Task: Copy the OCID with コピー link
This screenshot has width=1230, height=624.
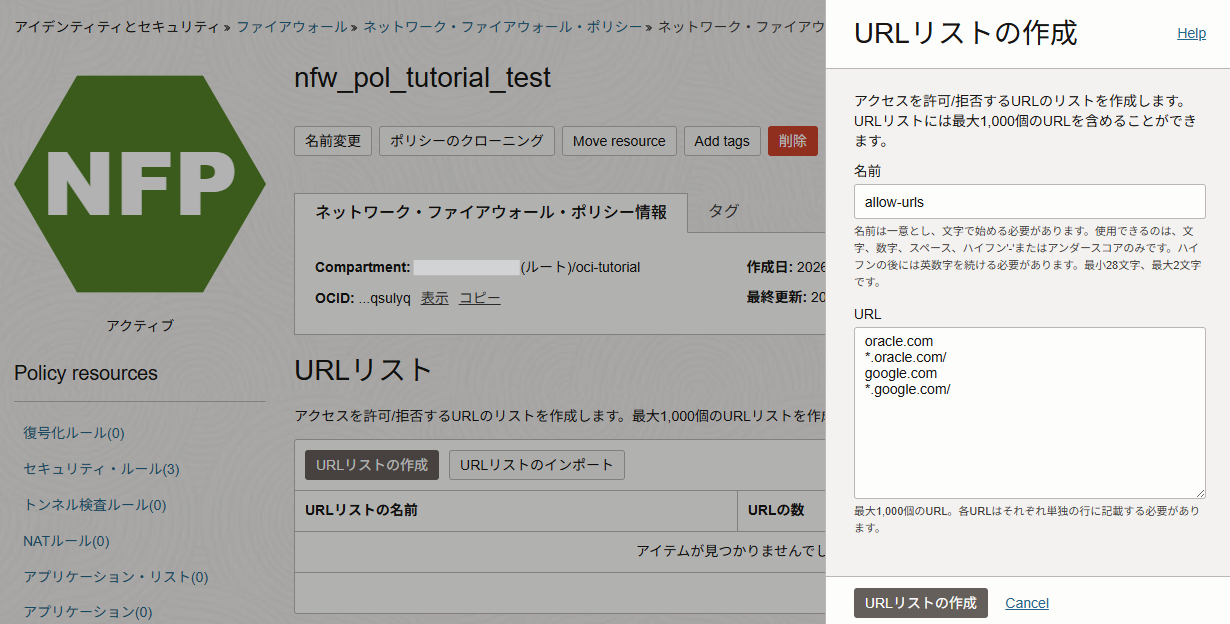Action: (x=480, y=298)
